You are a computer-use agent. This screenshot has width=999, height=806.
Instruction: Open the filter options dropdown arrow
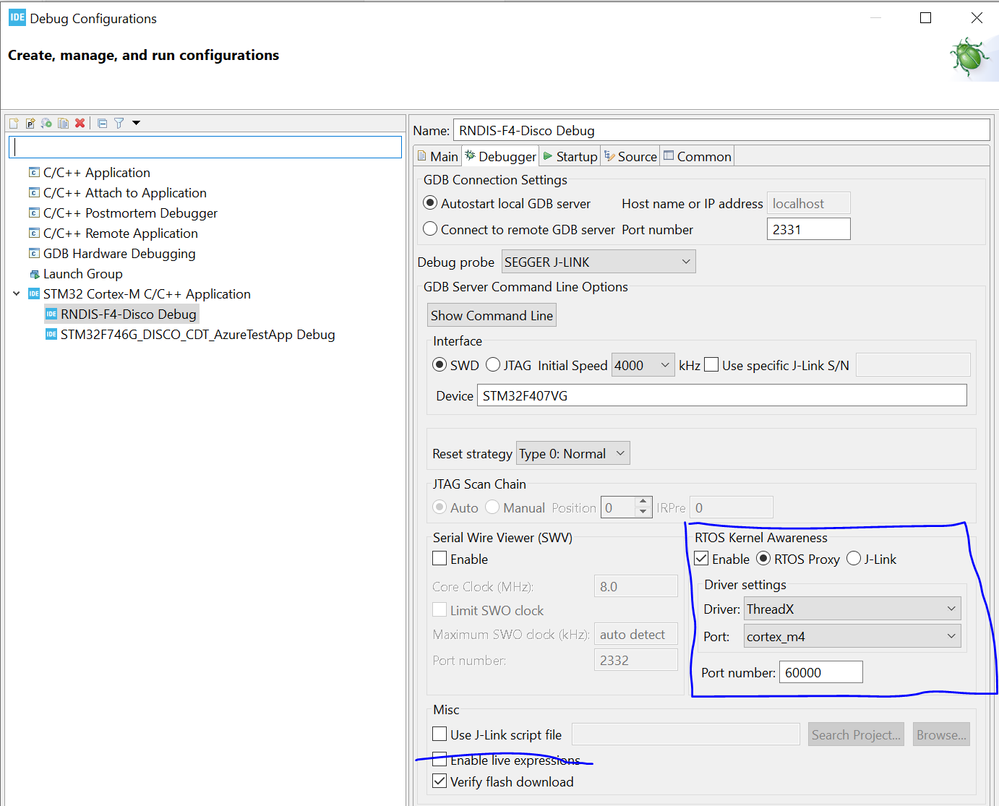pos(136,123)
